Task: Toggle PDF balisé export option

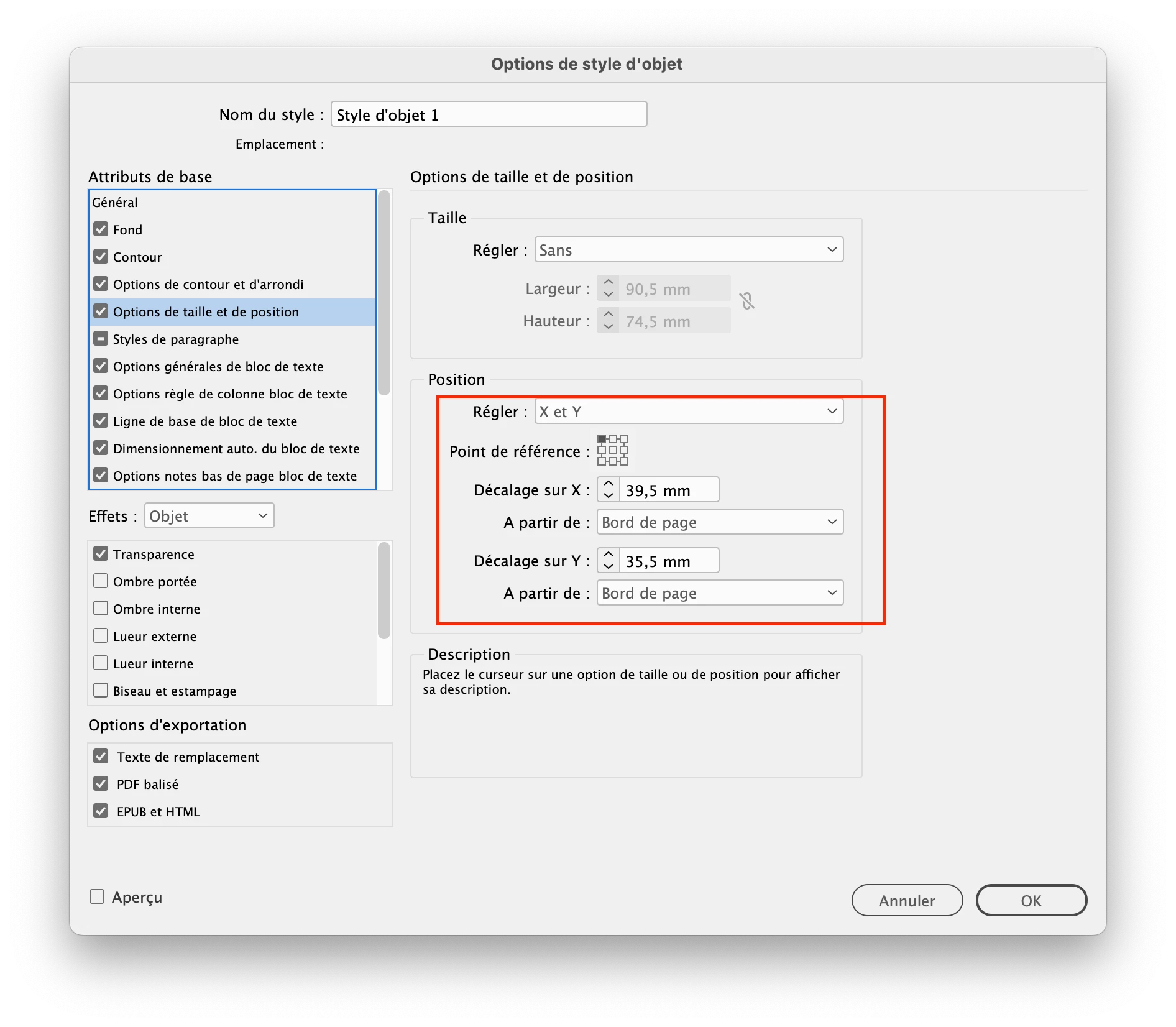Action: point(101,784)
